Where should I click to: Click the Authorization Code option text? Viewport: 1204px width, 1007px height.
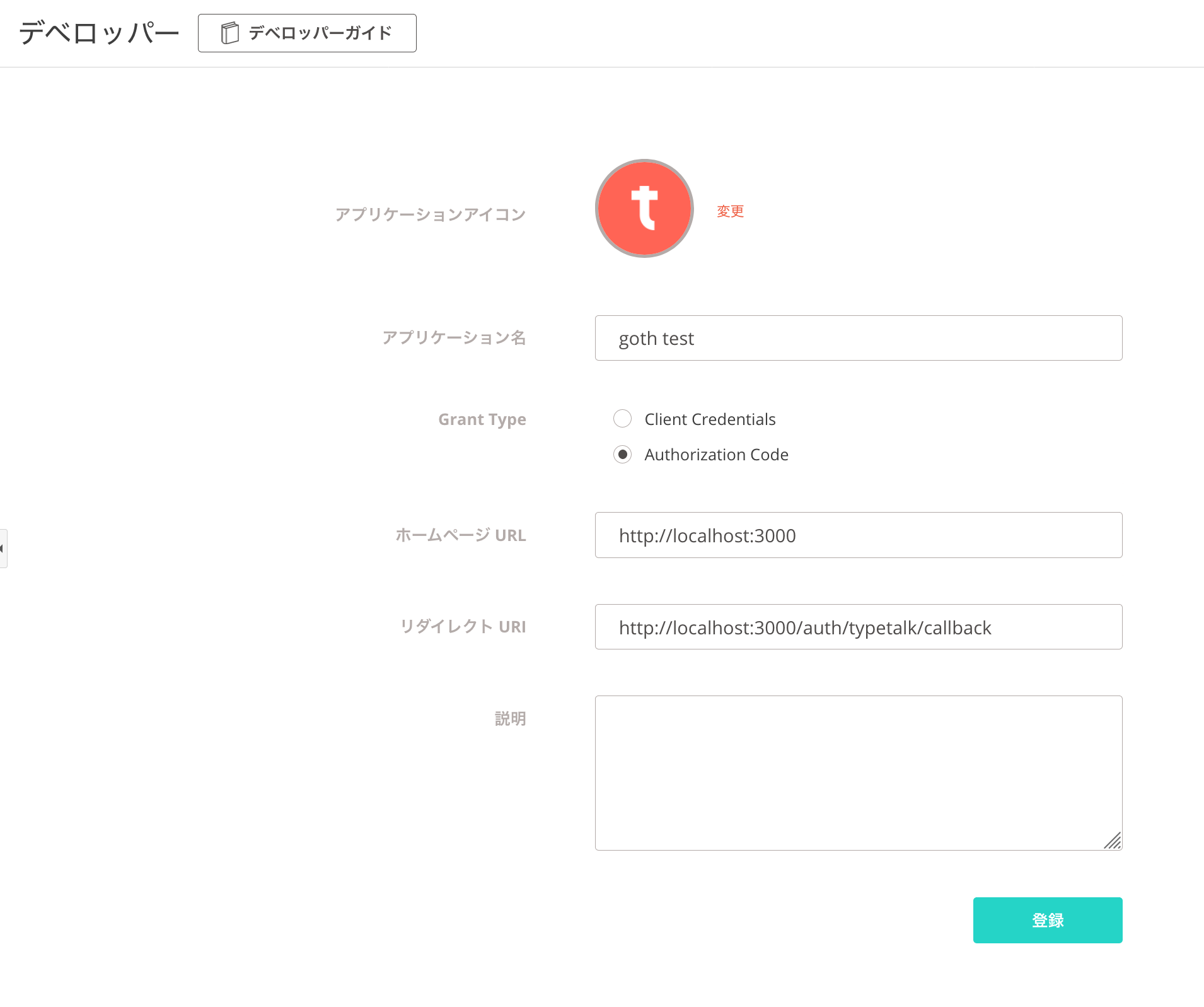coord(716,455)
